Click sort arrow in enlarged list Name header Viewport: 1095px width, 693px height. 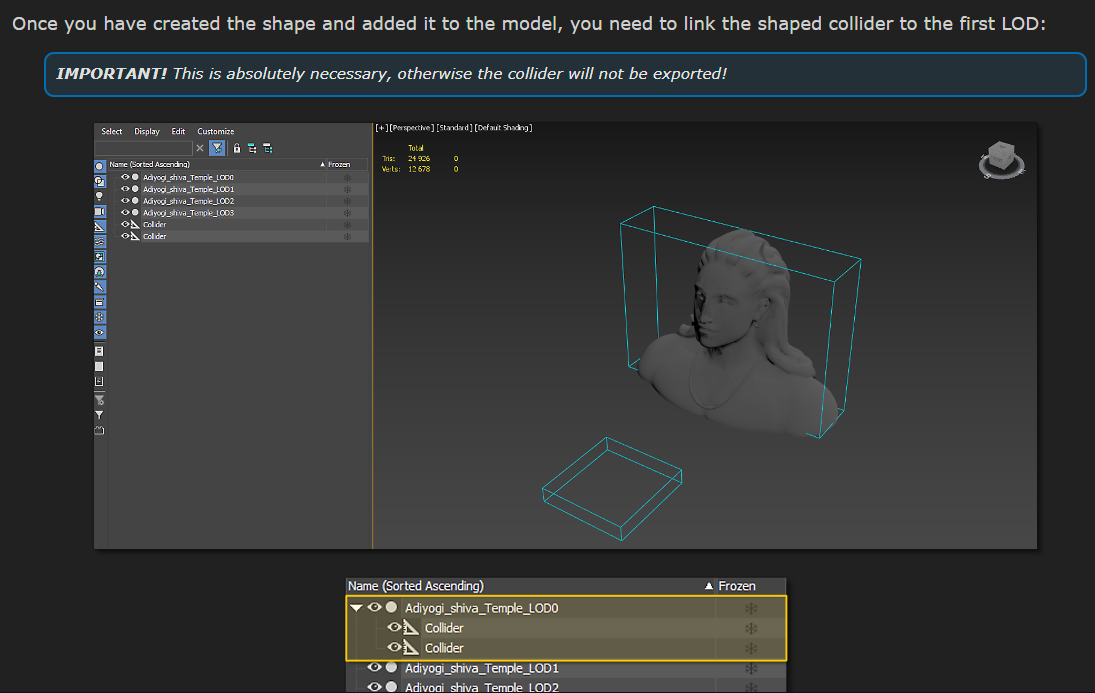[x=708, y=586]
